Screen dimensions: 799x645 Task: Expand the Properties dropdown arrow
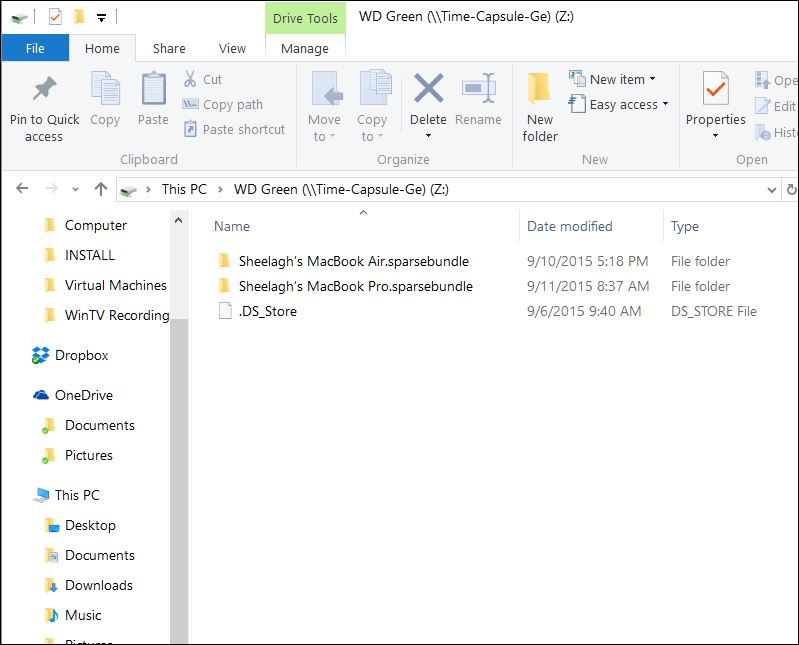(x=715, y=136)
